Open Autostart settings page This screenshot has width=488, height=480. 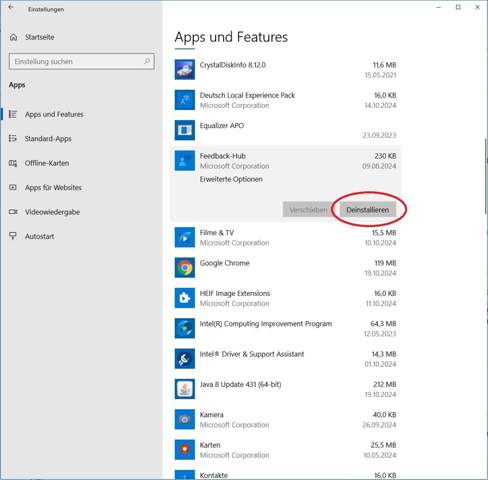39,236
